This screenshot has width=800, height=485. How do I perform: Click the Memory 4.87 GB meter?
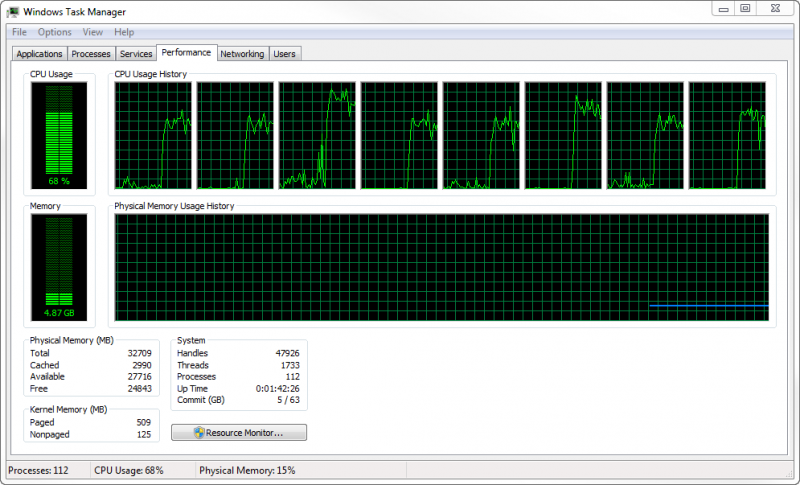[59, 267]
